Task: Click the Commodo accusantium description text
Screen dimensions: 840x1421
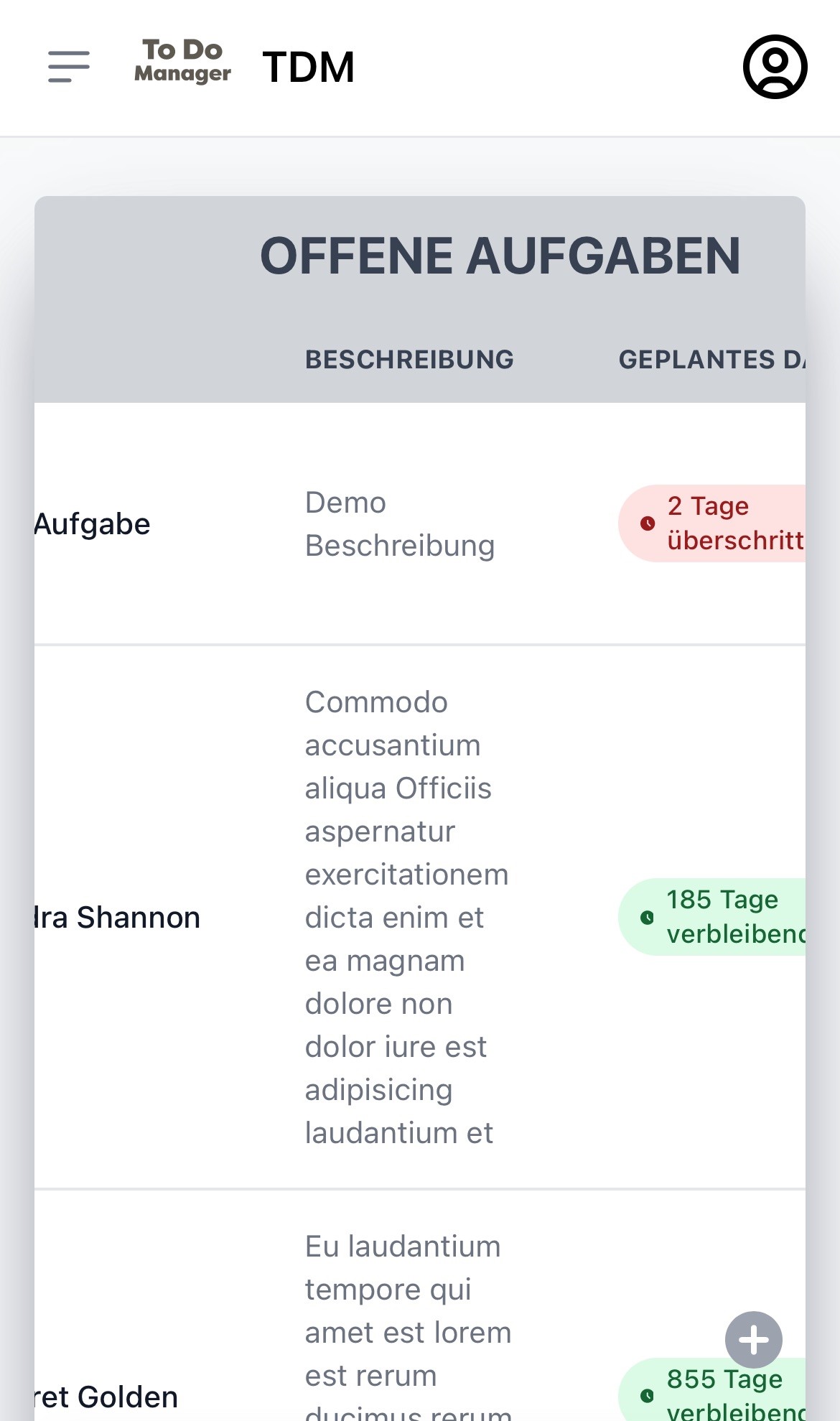Action: coord(407,918)
